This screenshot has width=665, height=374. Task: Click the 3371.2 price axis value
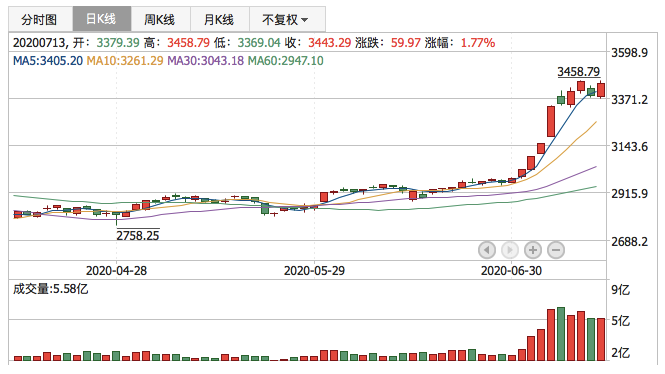tap(629, 100)
